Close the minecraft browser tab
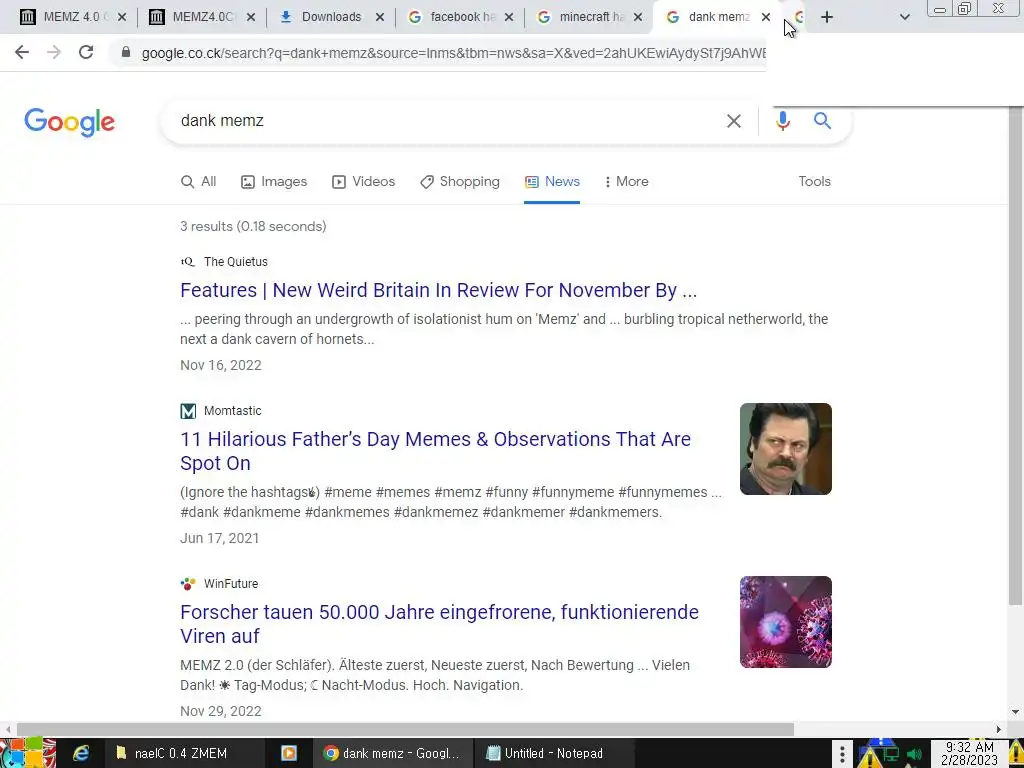The image size is (1024, 768). click(638, 17)
